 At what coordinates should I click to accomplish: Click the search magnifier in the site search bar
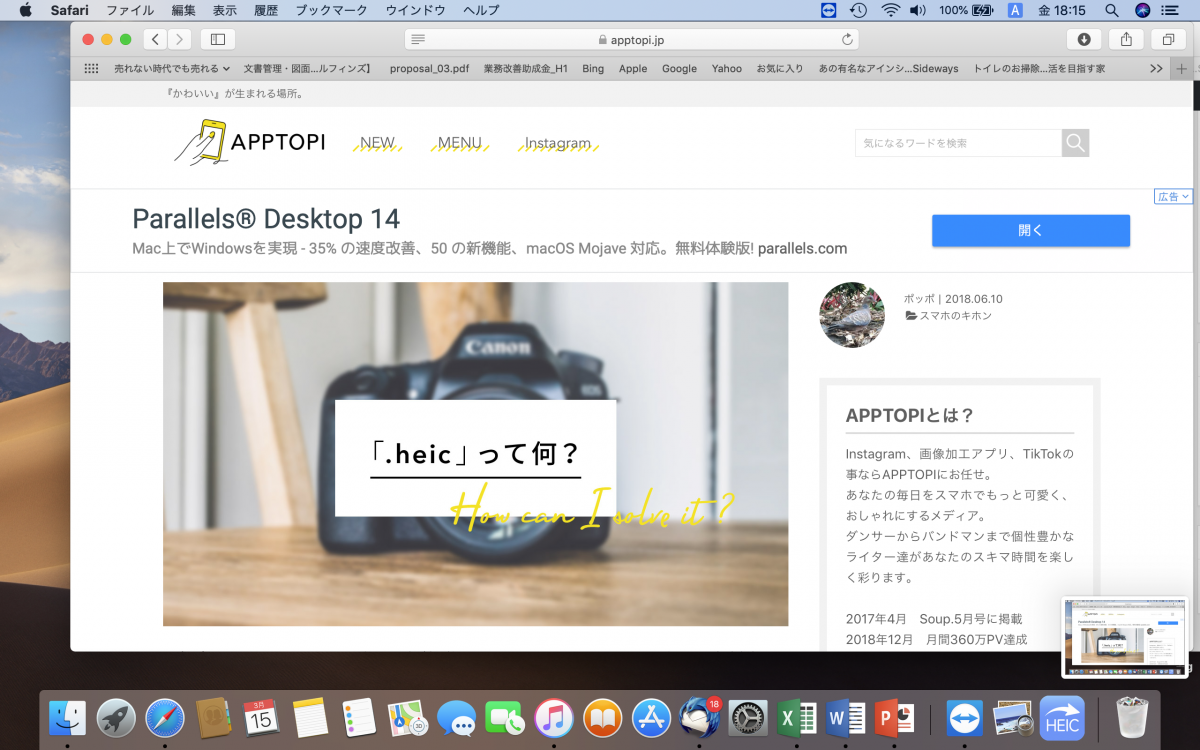click(1075, 142)
